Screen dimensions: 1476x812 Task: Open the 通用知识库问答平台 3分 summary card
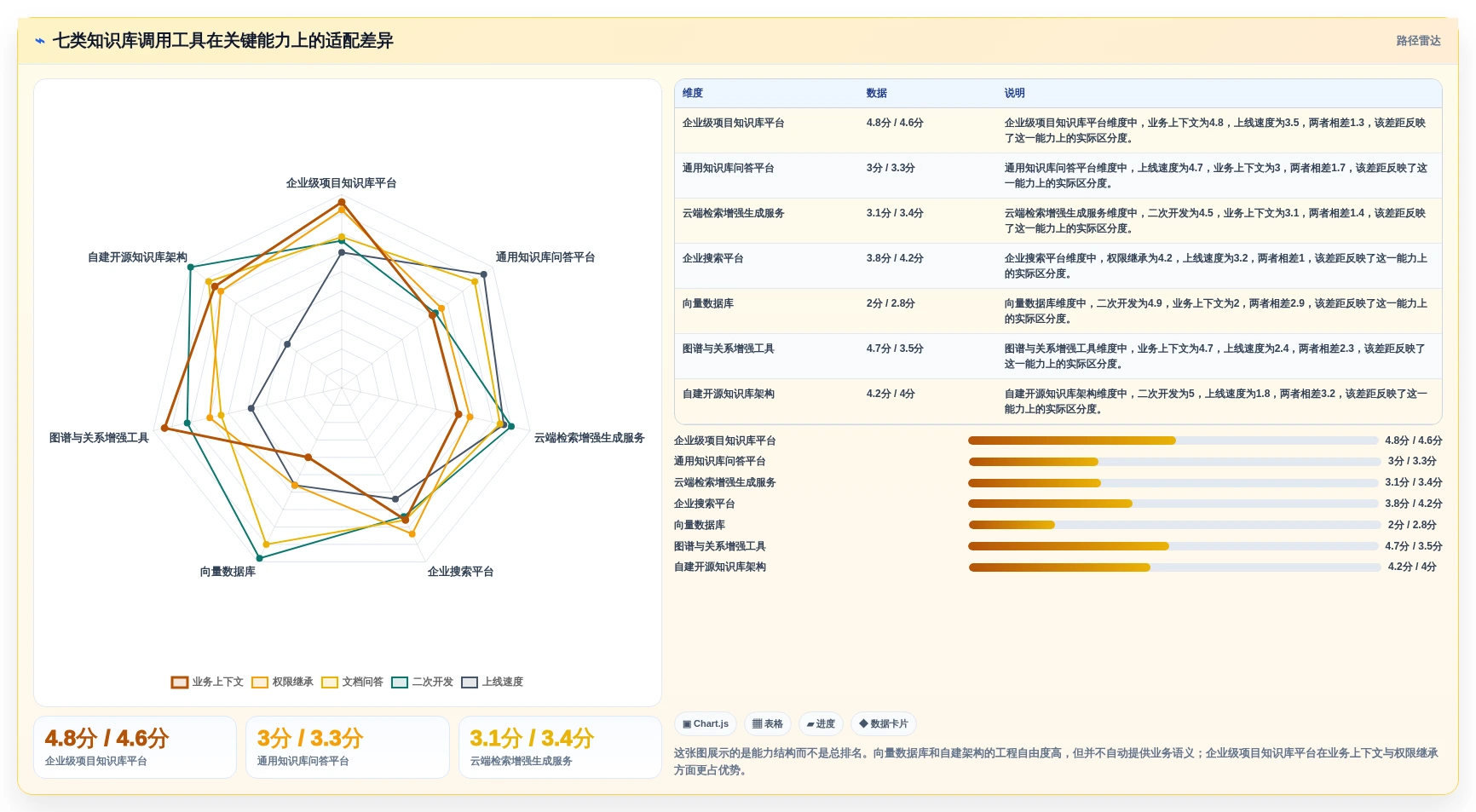348,747
